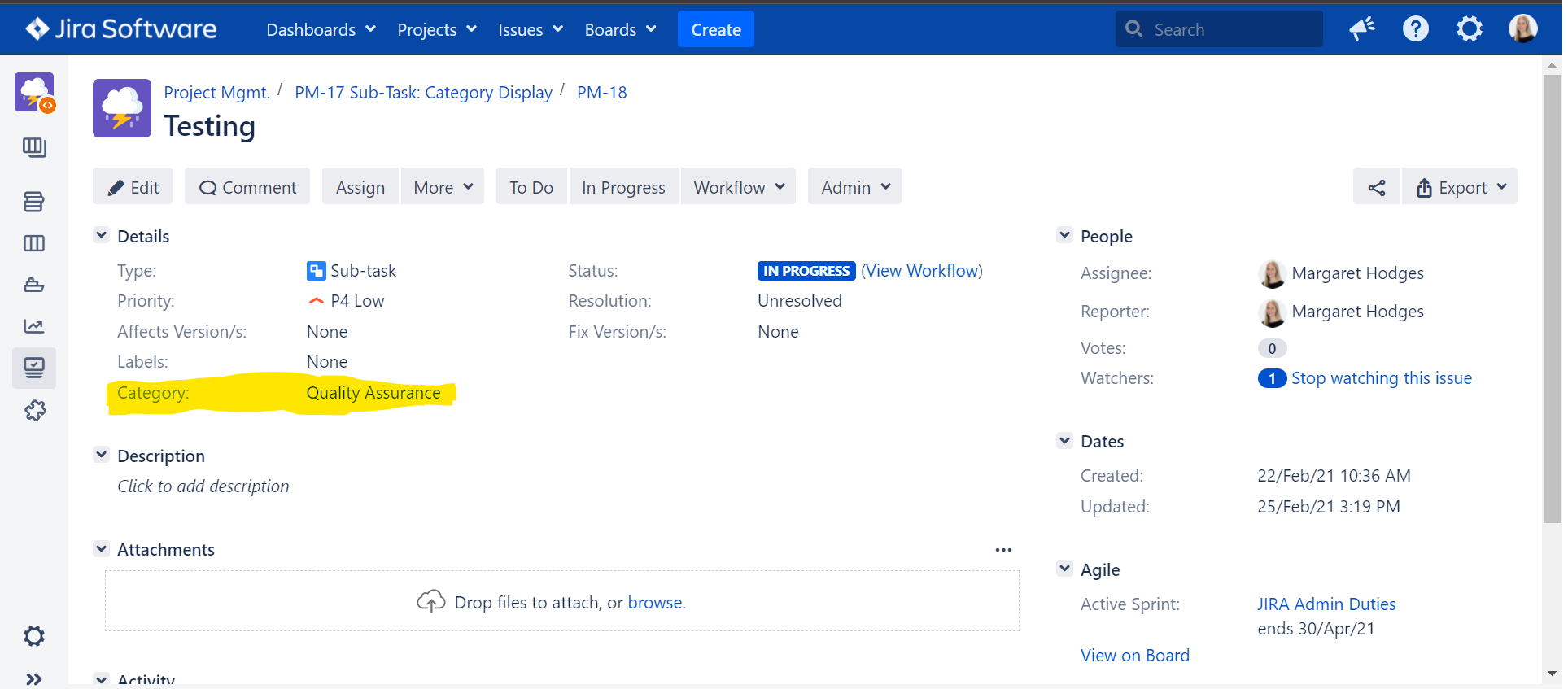Open the Export dropdown

(1460, 188)
